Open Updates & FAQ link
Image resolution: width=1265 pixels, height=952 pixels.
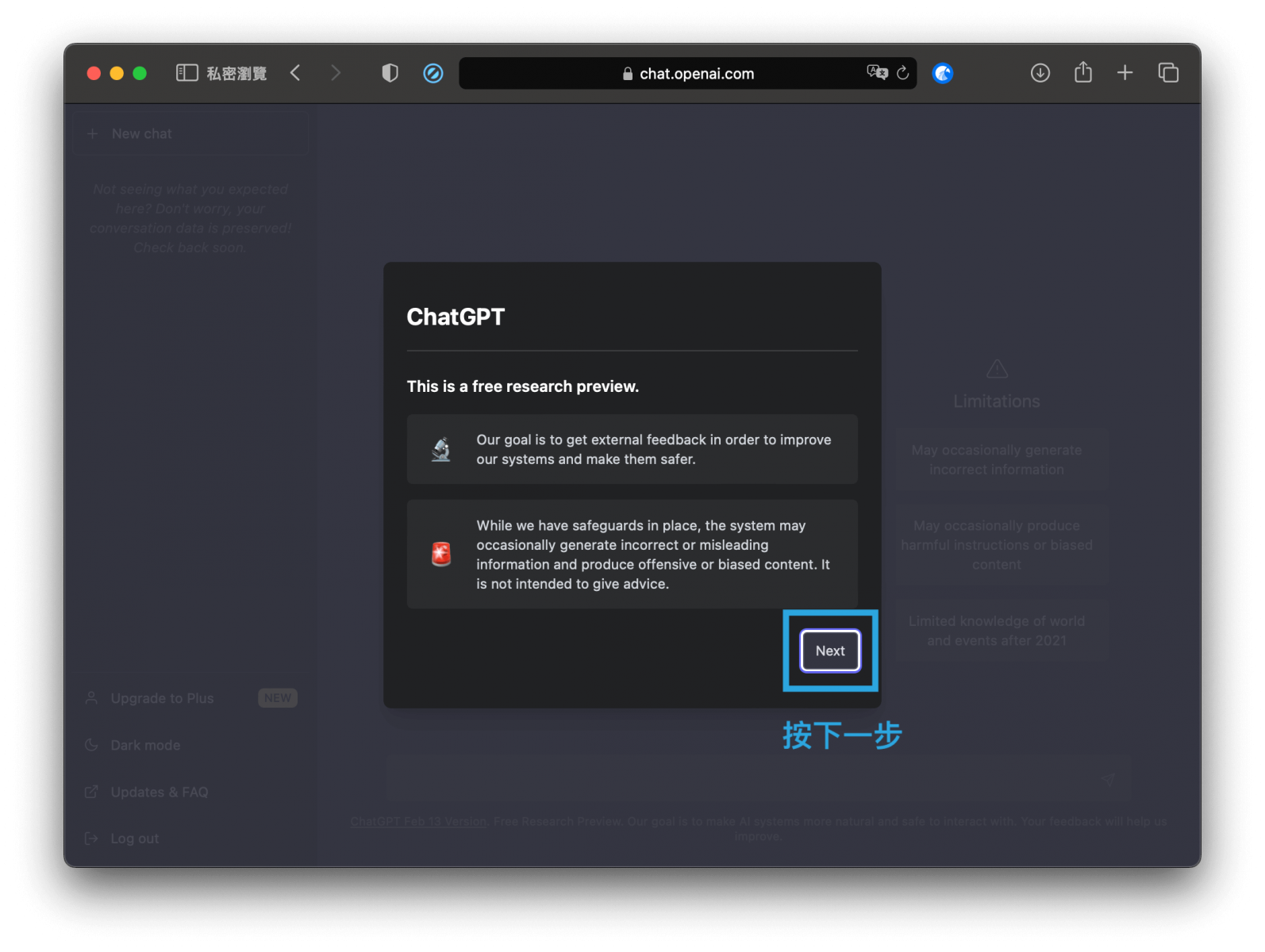(191, 792)
